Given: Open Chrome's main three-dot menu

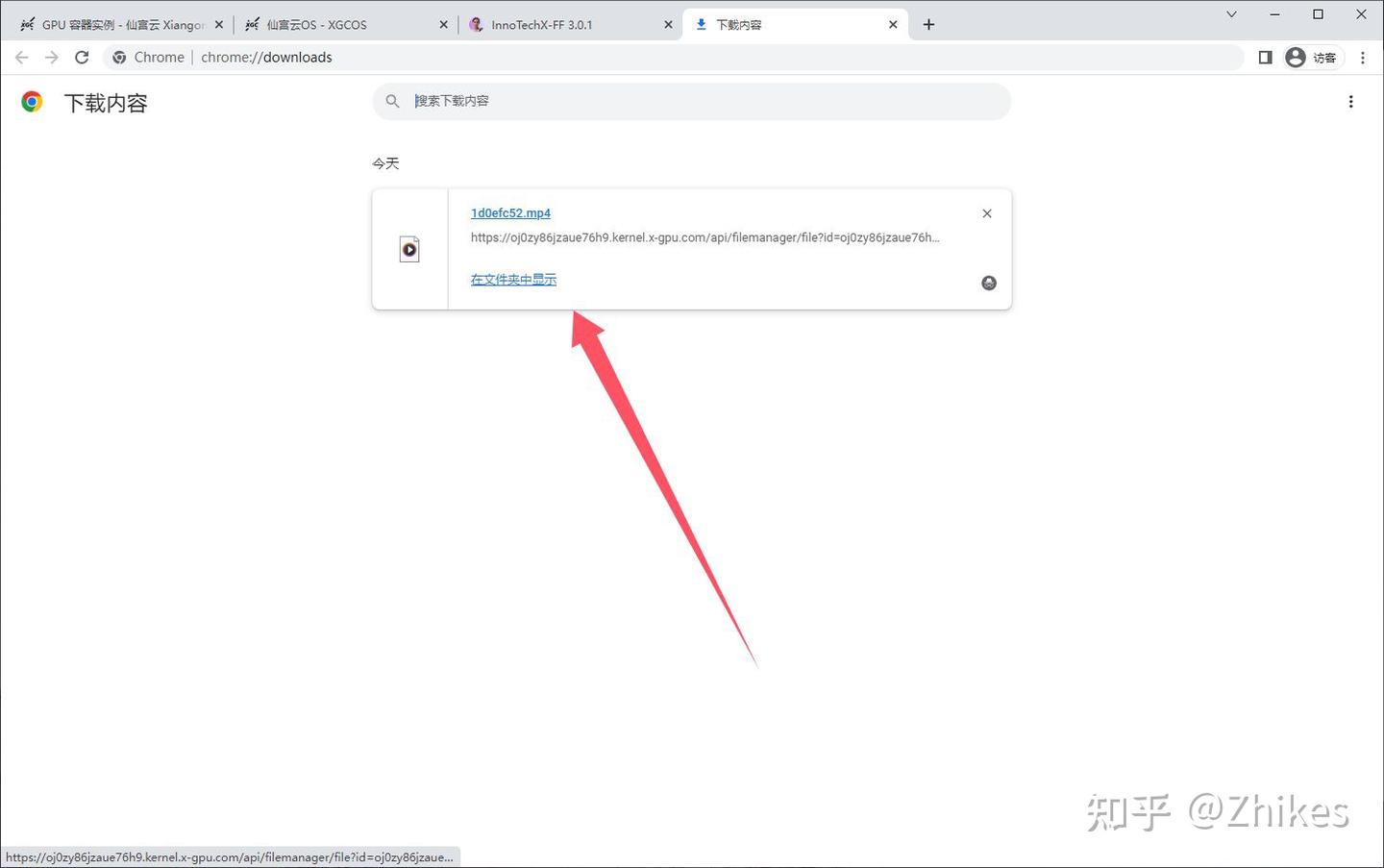Looking at the screenshot, I should point(1363,58).
